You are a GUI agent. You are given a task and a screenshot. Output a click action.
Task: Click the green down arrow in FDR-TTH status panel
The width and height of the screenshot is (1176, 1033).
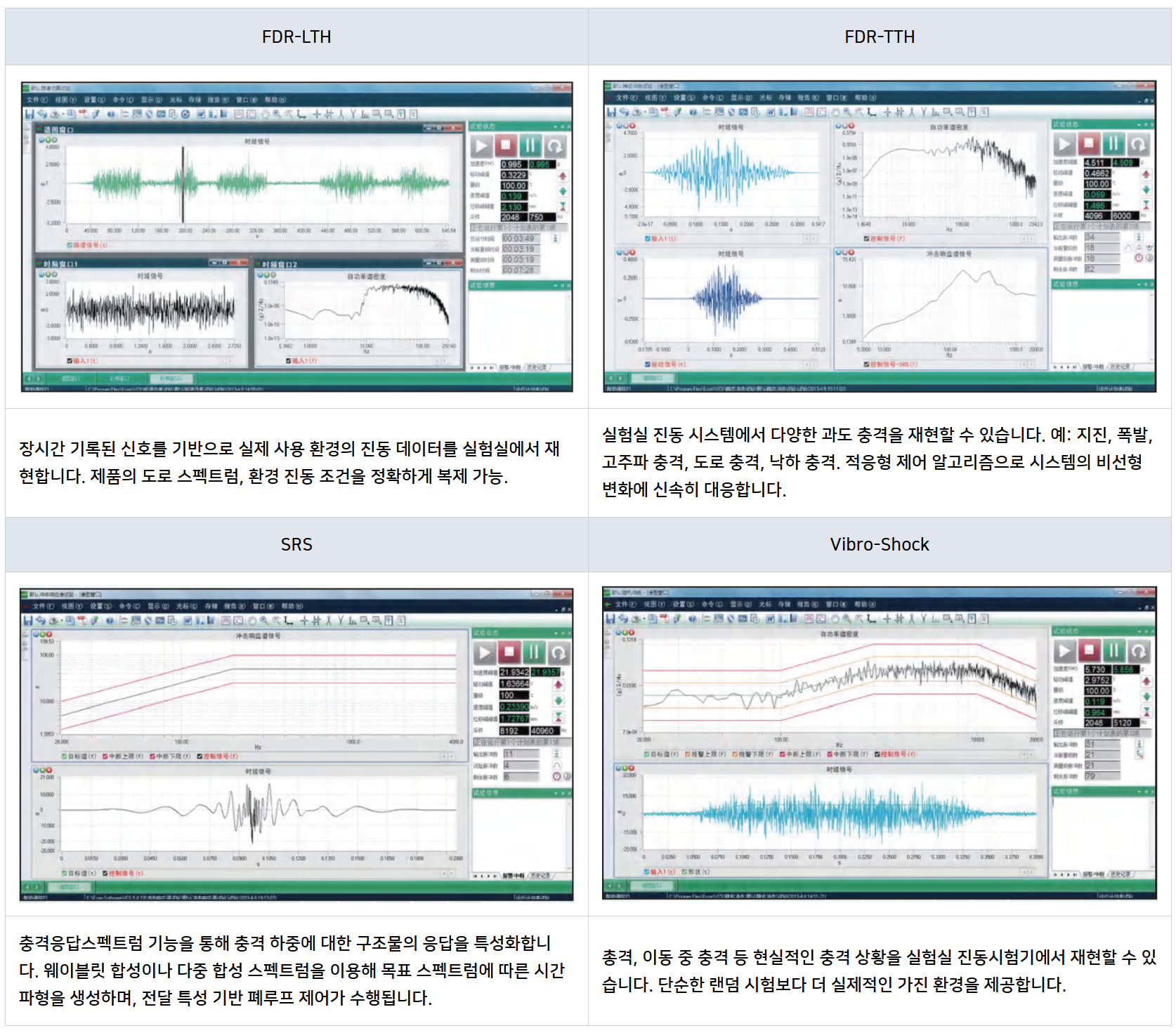1146,190
